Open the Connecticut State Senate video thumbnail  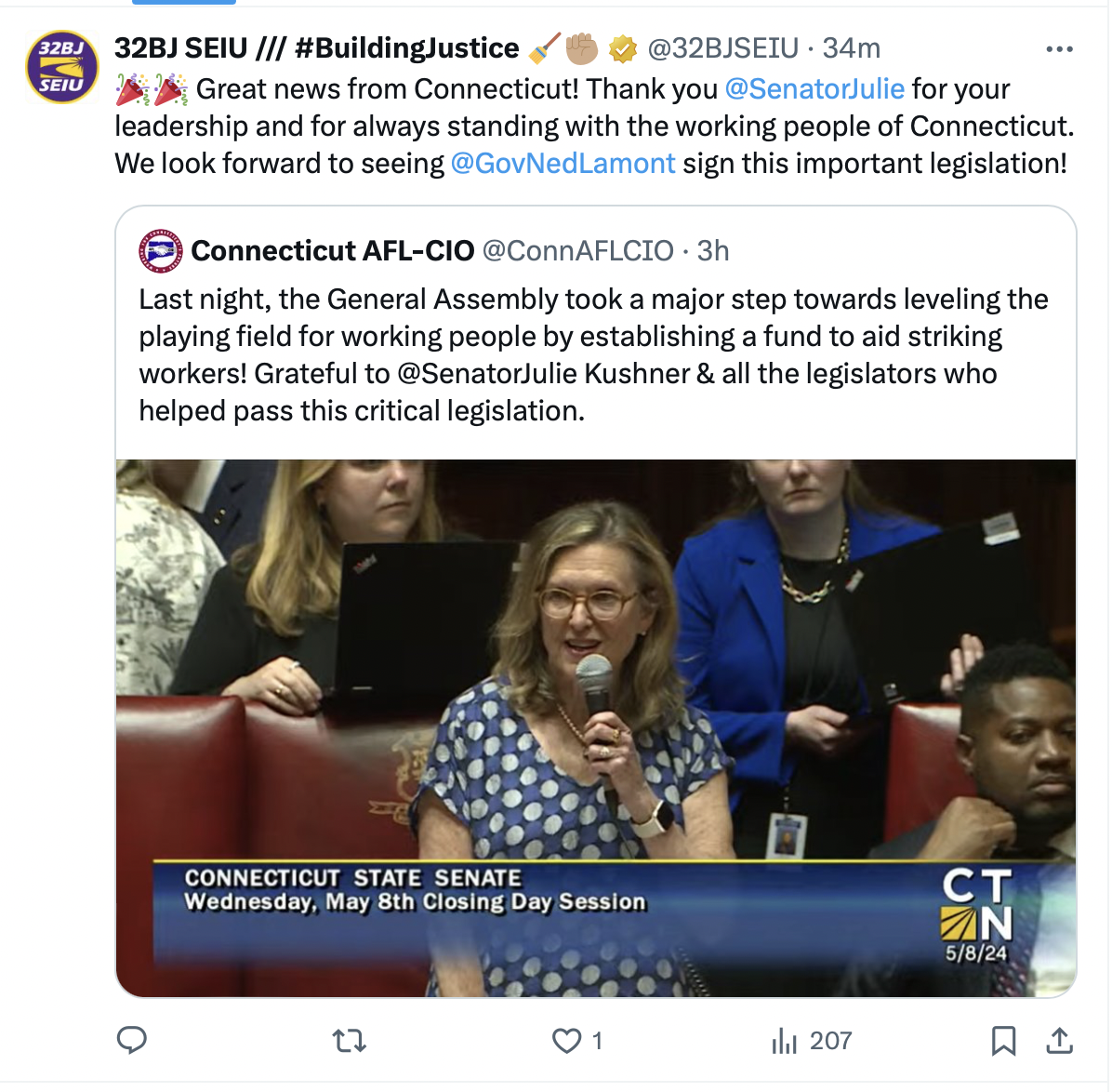coord(596,727)
